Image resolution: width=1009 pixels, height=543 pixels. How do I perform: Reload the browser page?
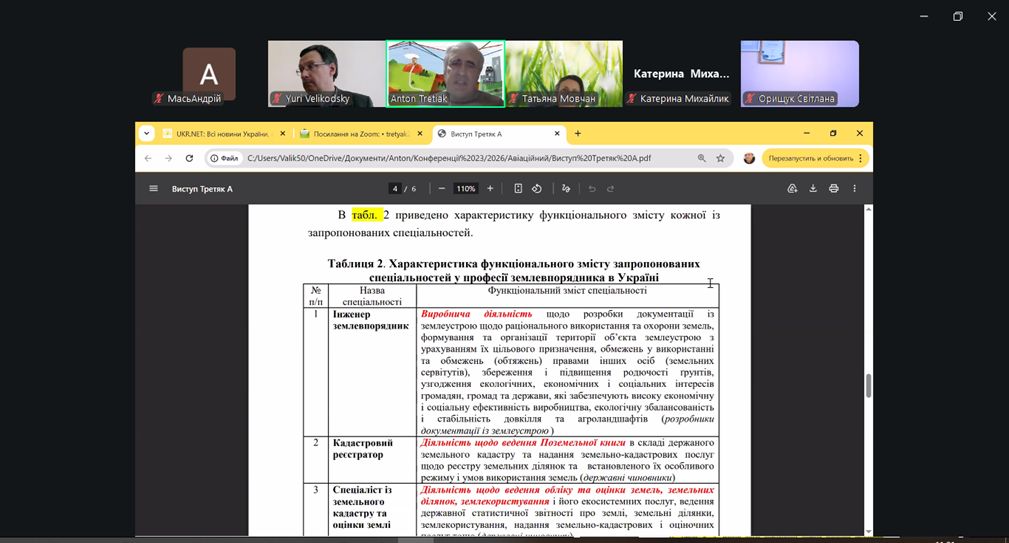187,158
